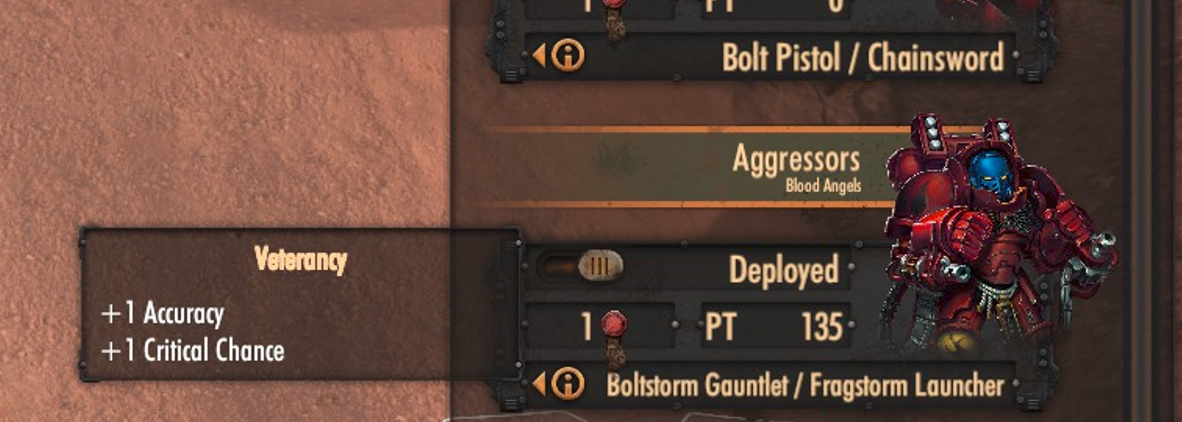Click info icon beside Boltstorm Gauntlet loadout
The image size is (1182, 422).
568,385
